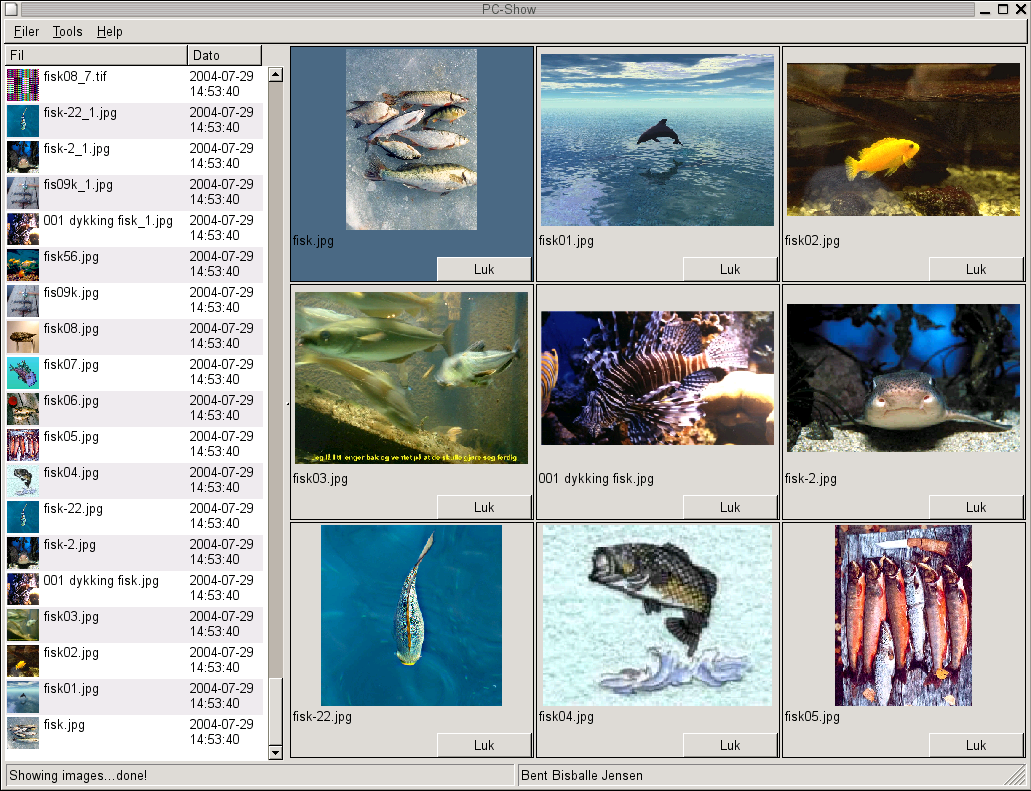Click the lionfish preview image

[x=657, y=378]
